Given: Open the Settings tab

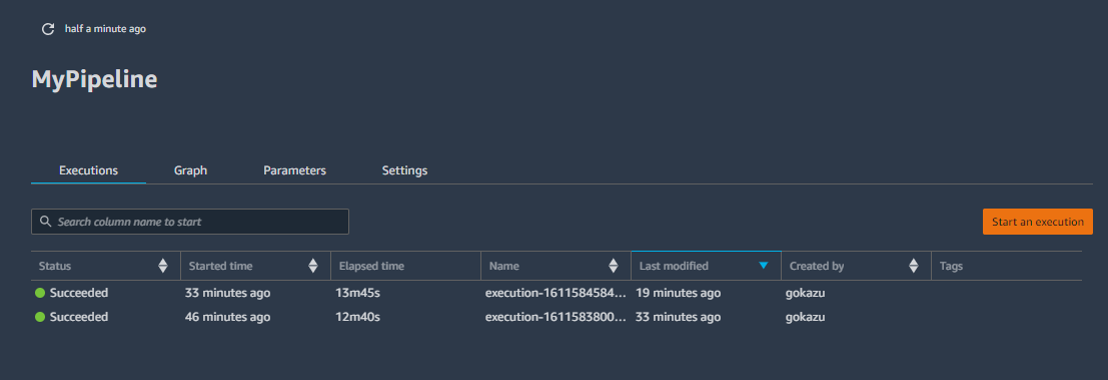Looking at the screenshot, I should tap(405, 170).
